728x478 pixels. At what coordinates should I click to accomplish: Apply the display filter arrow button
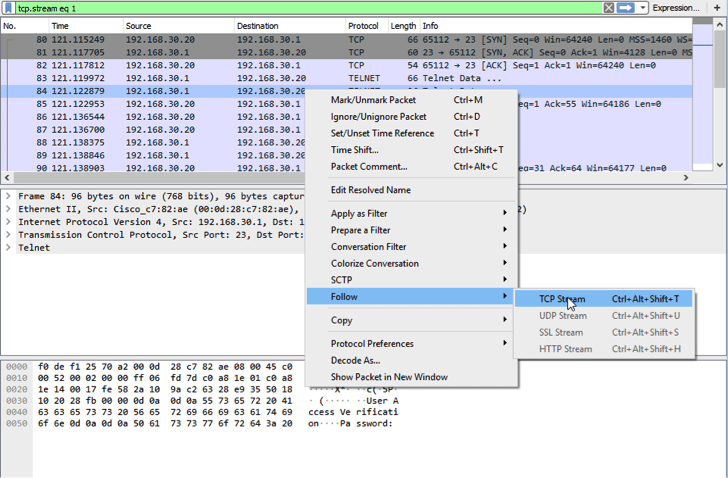tap(626, 7)
